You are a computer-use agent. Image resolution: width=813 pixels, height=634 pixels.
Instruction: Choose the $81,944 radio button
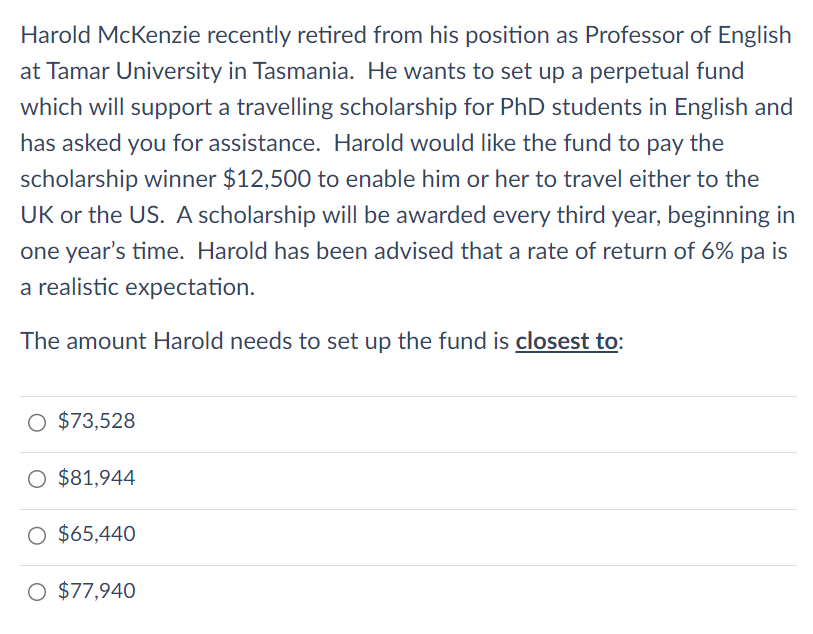point(39,479)
